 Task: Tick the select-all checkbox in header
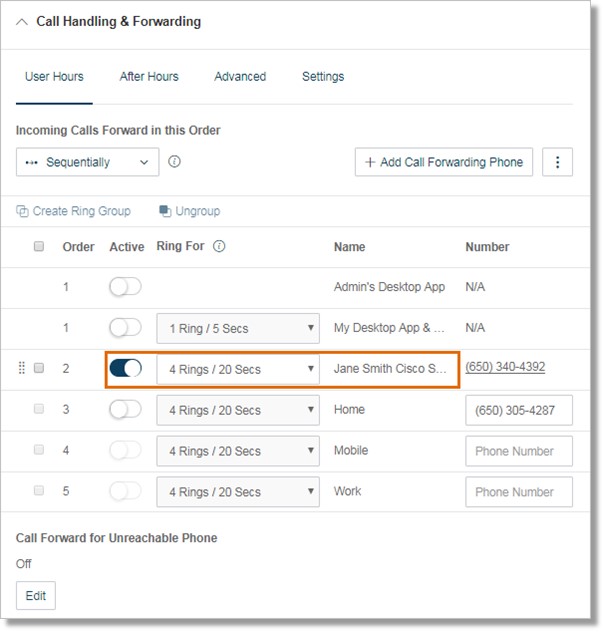[x=39, y=246]
